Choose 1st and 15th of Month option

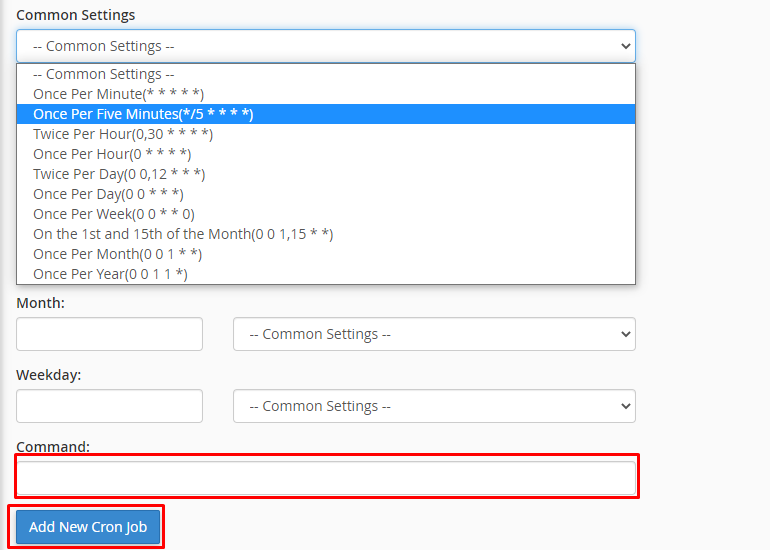[x=183, y=234]
